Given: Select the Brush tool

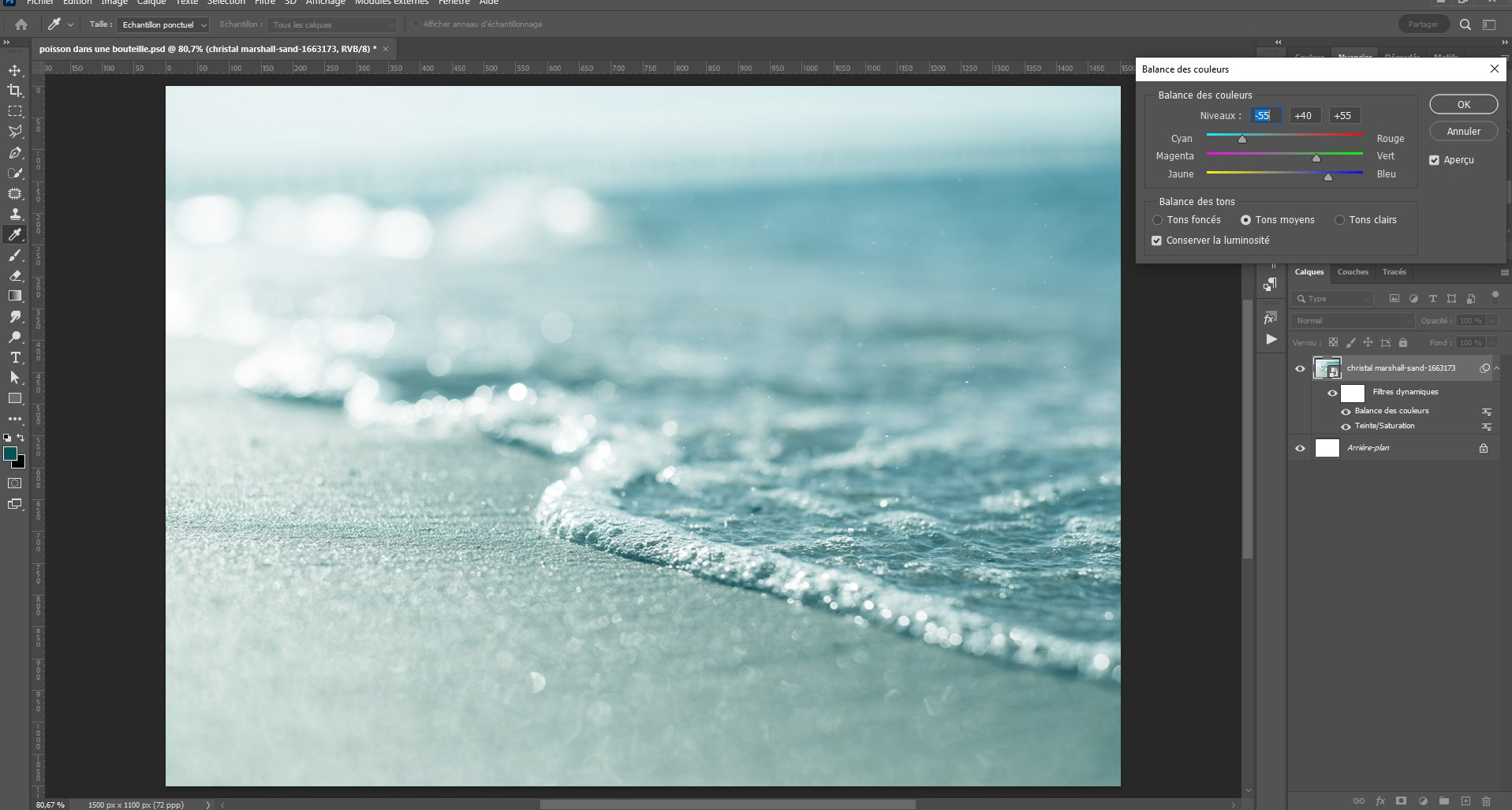Looking at the screenshot, I should 15,255.
